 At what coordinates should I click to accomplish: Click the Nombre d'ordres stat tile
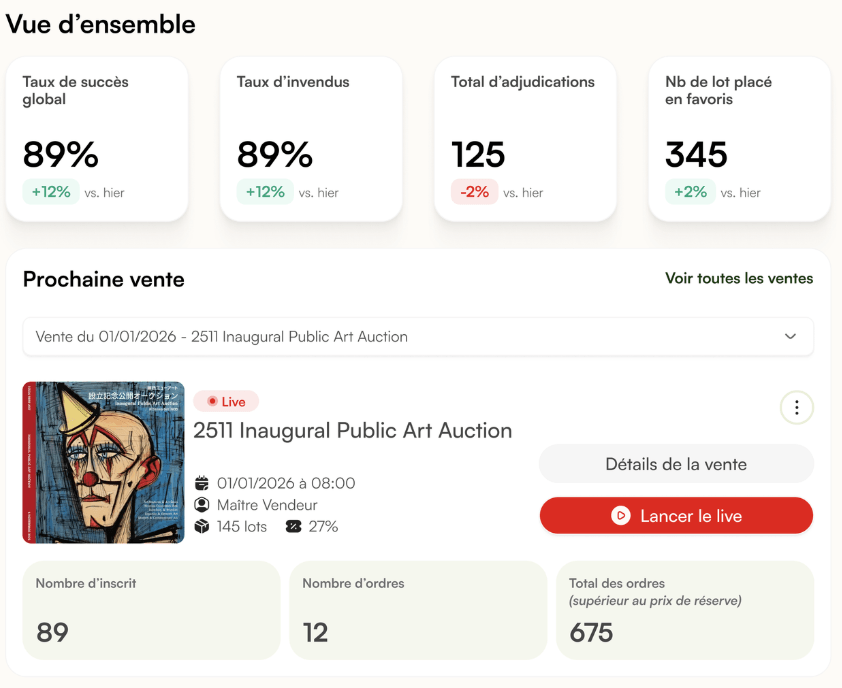tap(418, 611)
